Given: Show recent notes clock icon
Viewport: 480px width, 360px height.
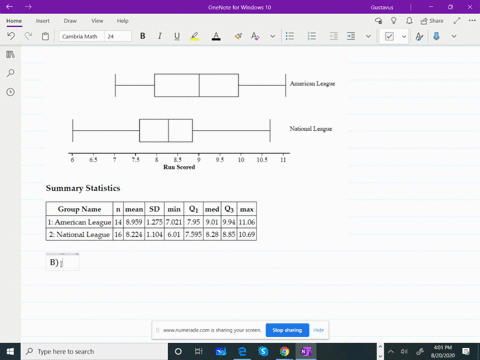Looking at the screenshot, I should click(10, 92).
